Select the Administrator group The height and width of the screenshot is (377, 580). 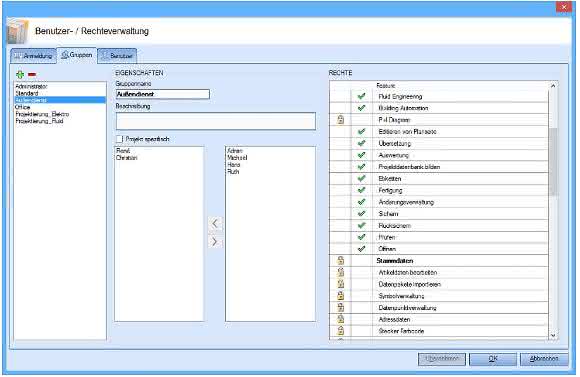pos(31,86)
